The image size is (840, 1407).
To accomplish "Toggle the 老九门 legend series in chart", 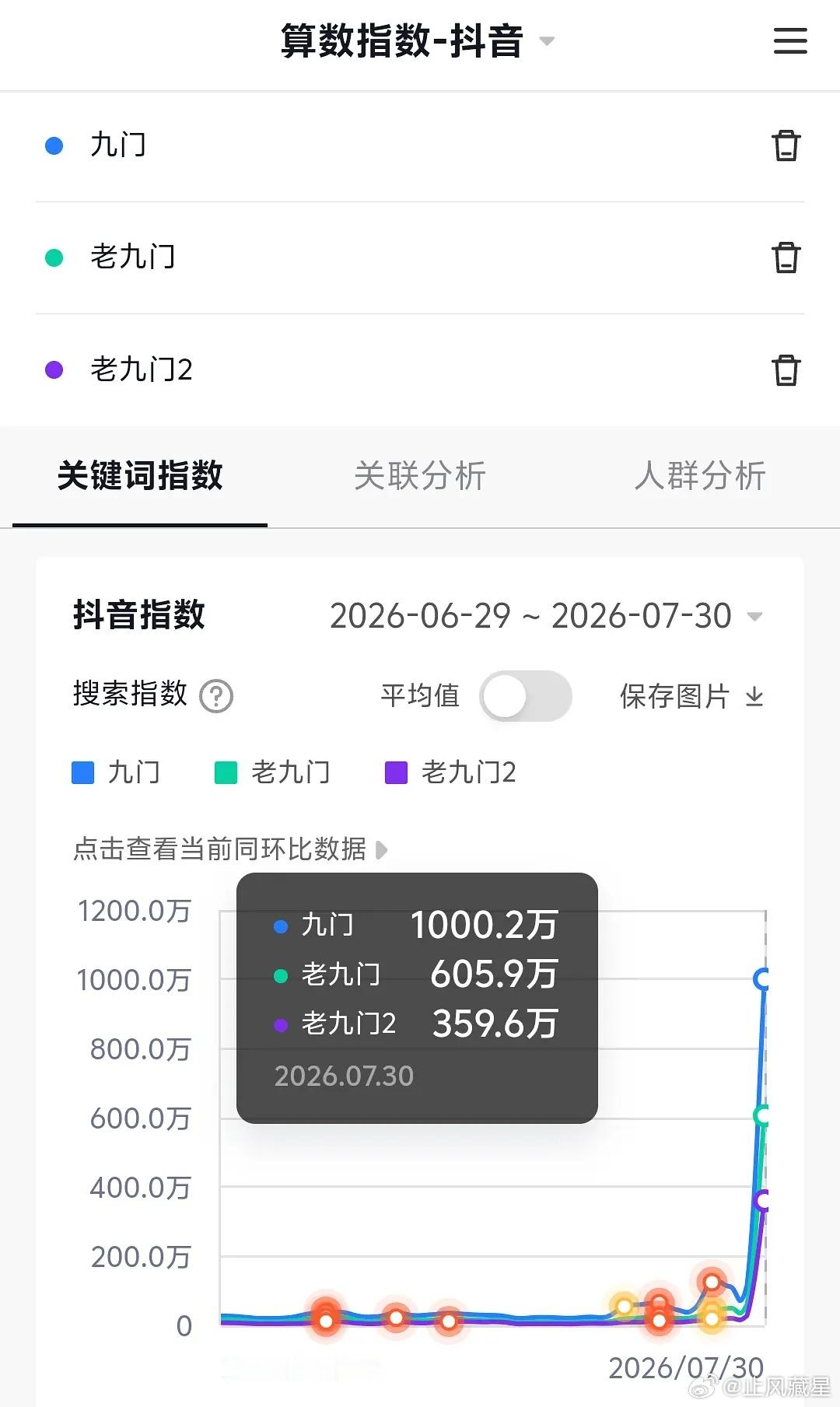I will tap(272, 772).
